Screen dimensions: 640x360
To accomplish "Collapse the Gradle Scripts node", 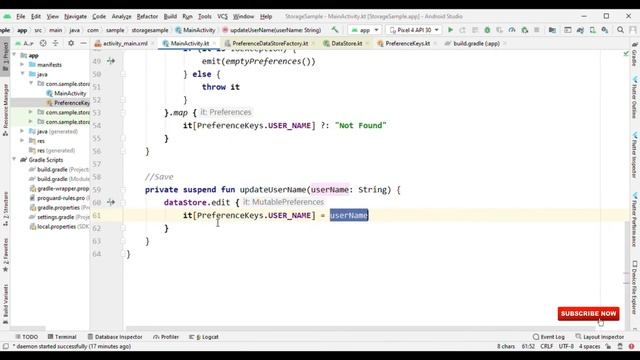I will tap(15, 160).
